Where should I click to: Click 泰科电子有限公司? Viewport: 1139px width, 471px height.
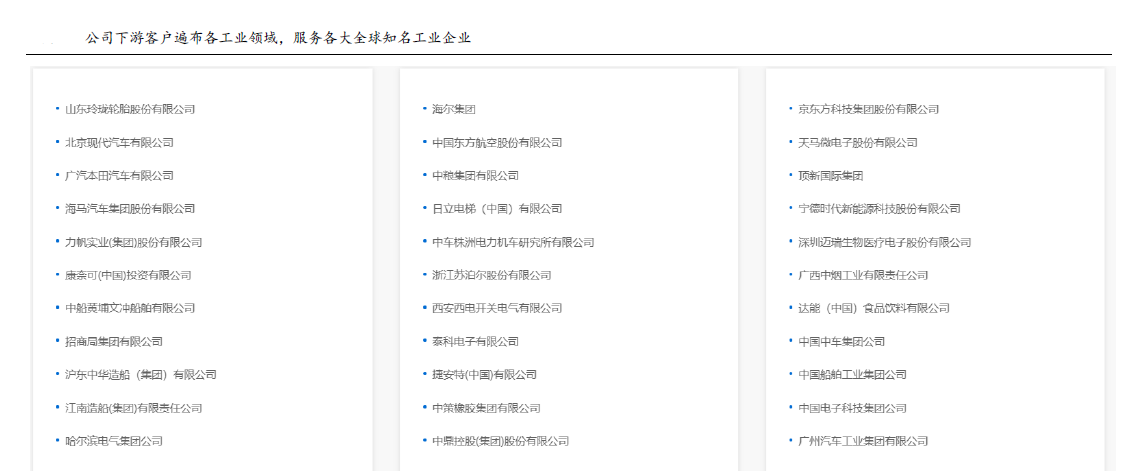pyautogui.click(x=475, y=342)
